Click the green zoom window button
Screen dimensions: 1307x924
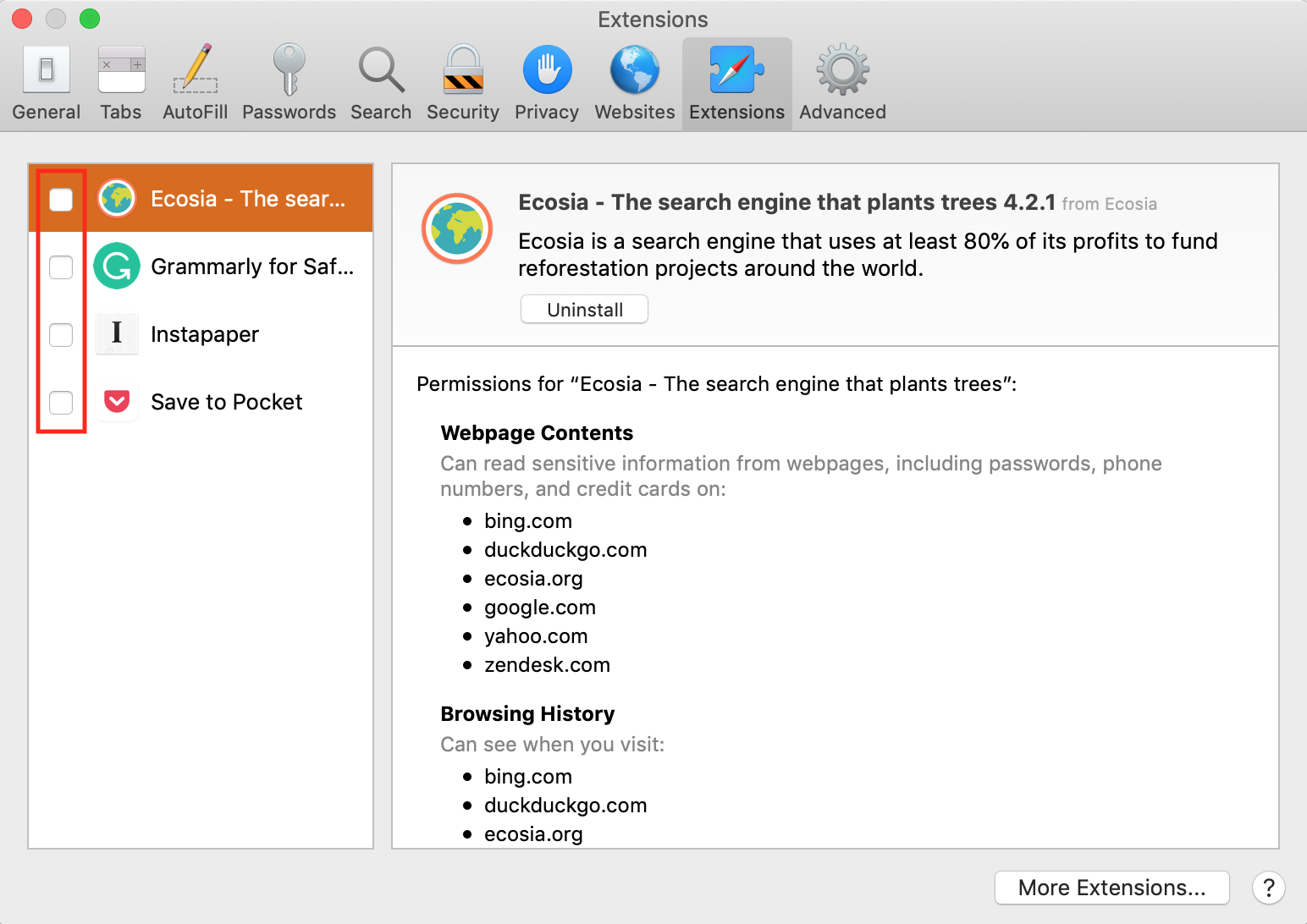coord(90,19)
